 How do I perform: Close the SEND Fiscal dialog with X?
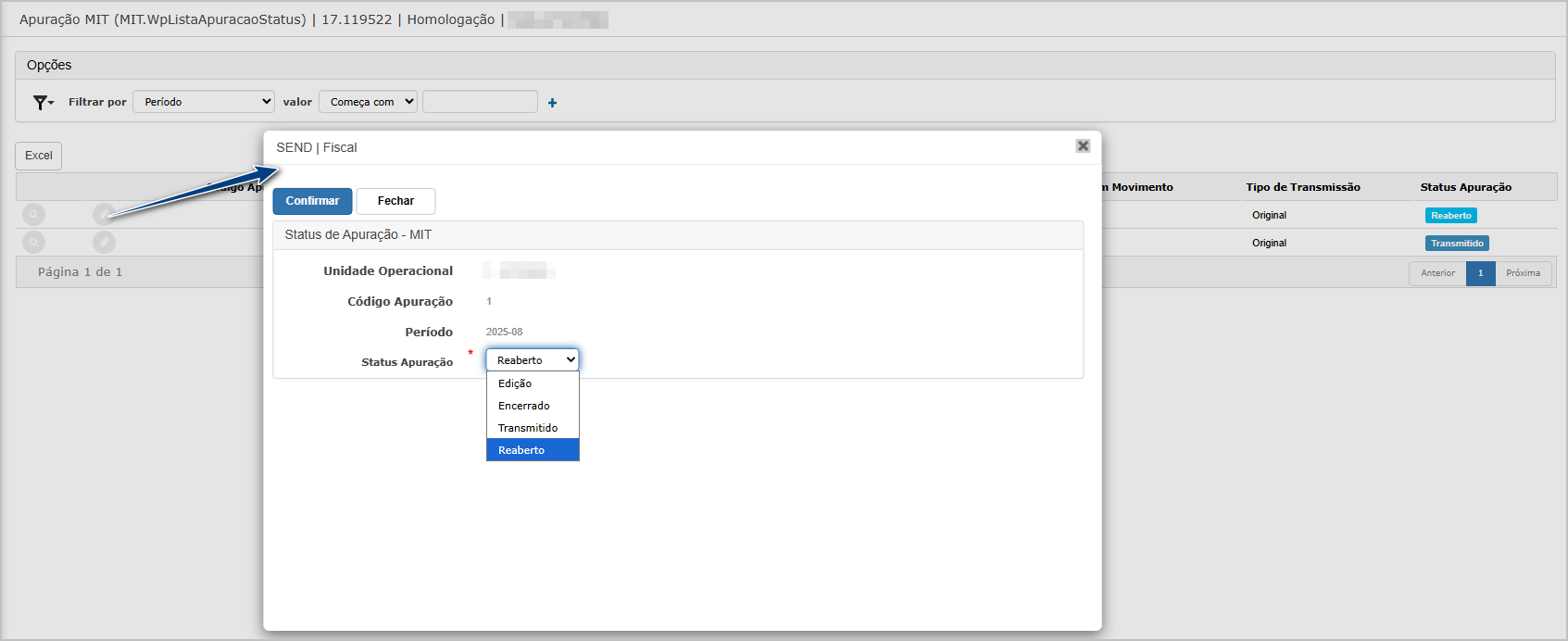coord(1082,146)
